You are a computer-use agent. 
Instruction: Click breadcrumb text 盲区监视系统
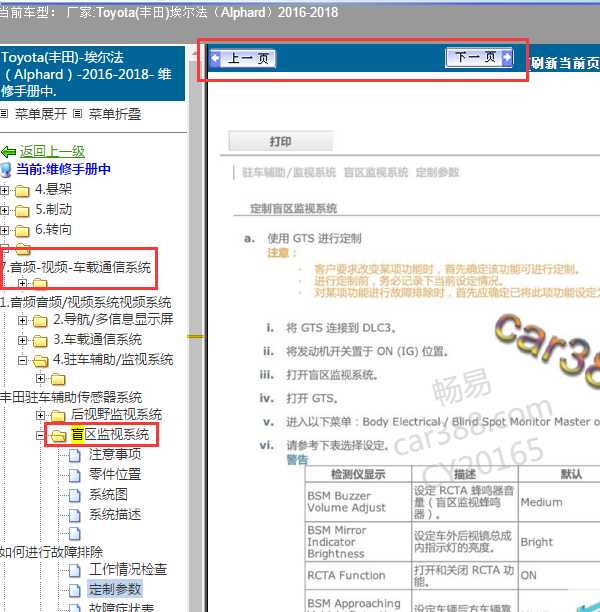click(376, 173)
